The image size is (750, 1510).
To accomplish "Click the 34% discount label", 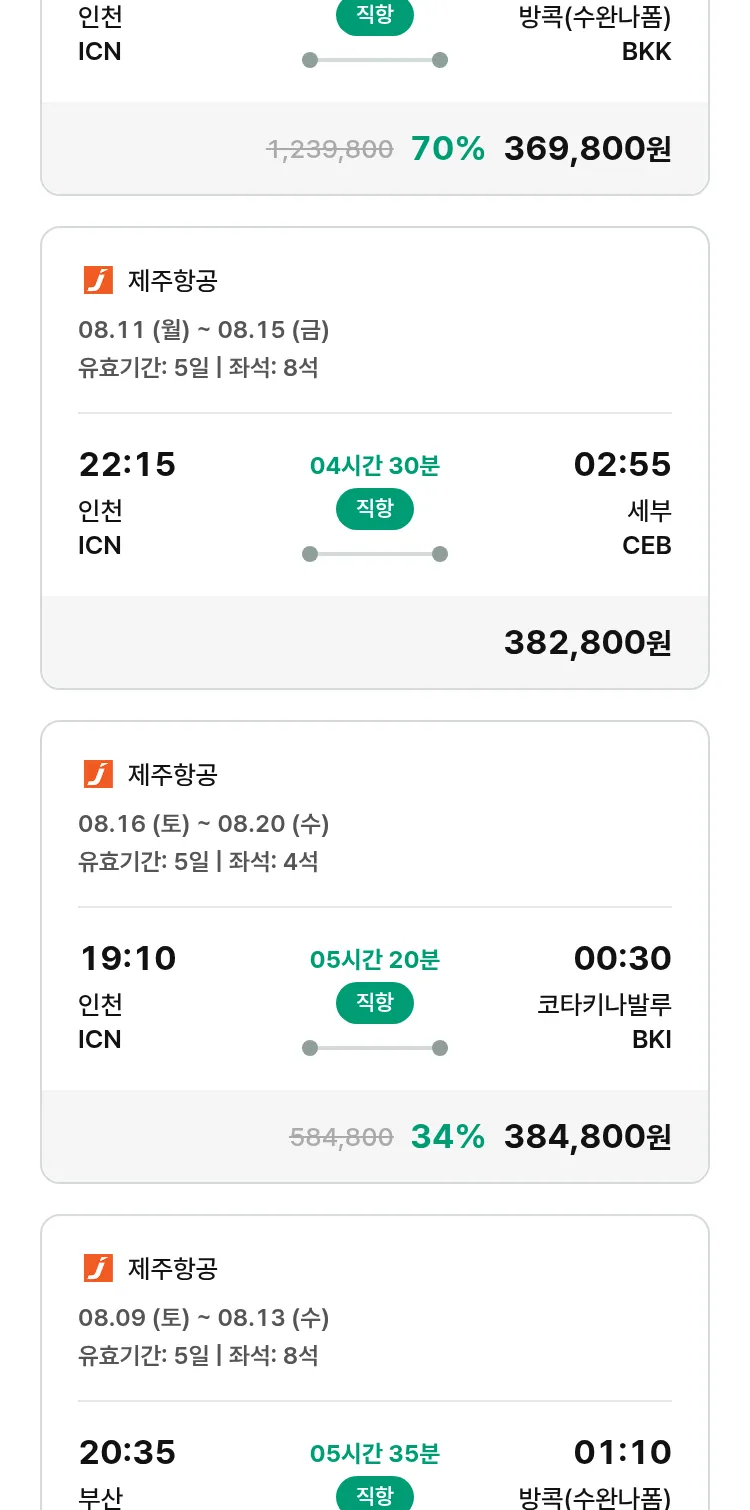I will coord(447,1137).
